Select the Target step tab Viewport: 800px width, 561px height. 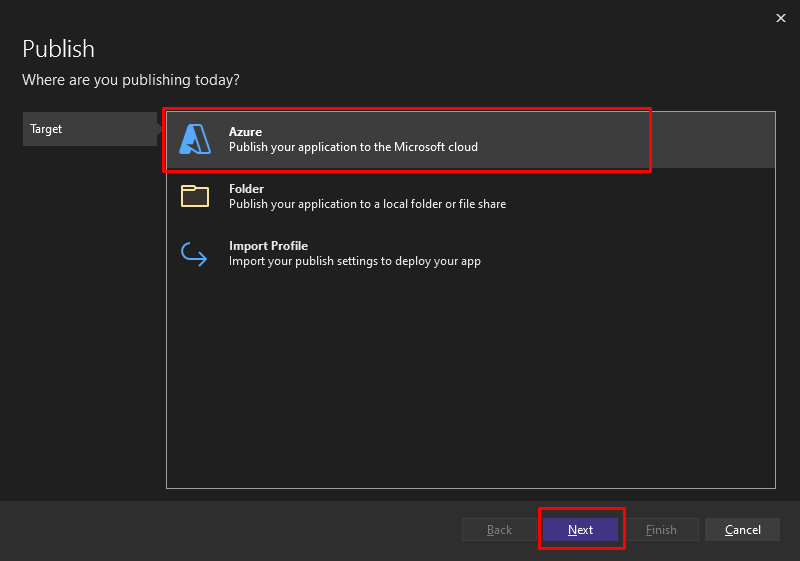[90, 129]
